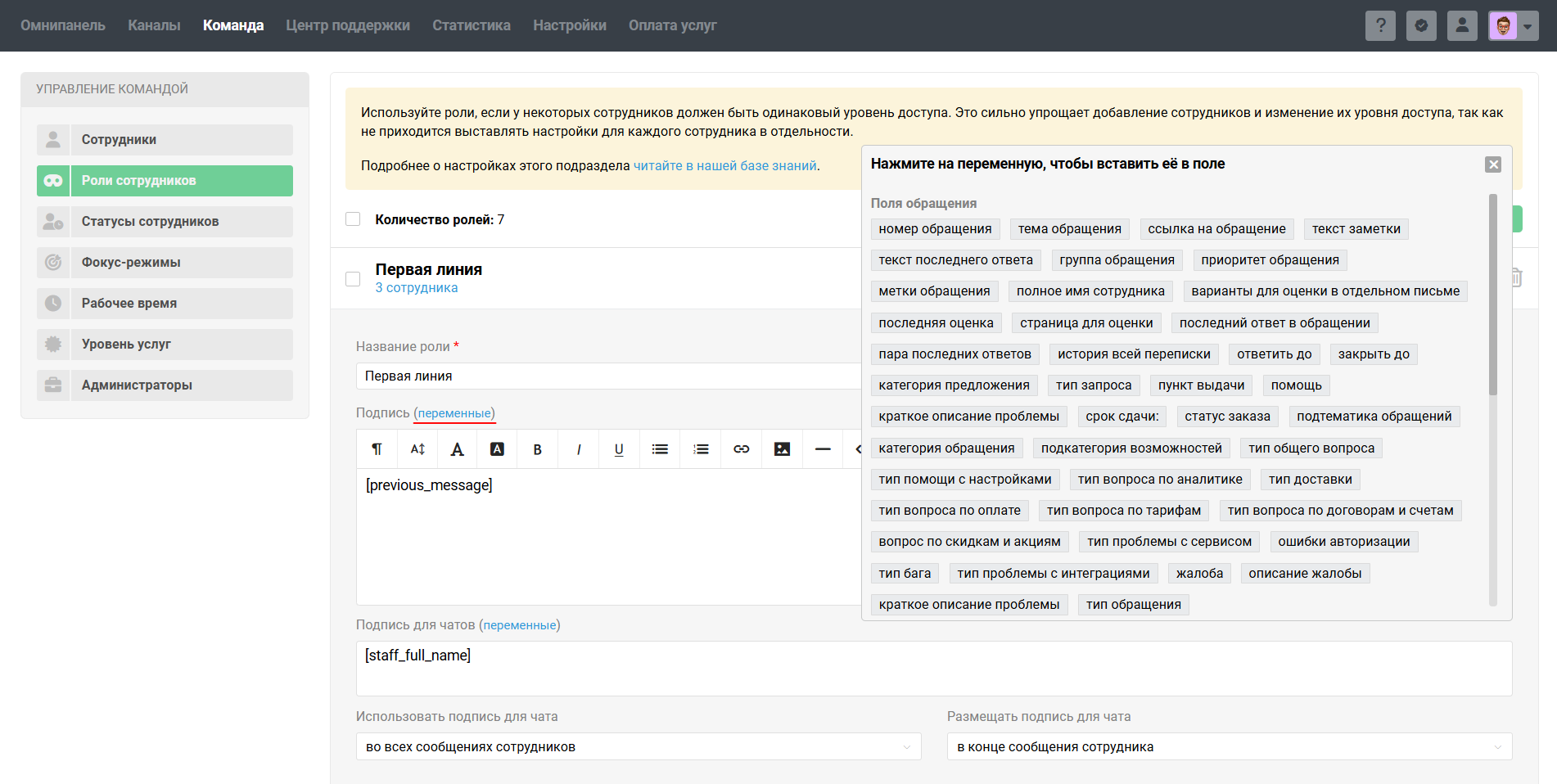Click the Bold formatting icon
This screenshot has width=1557, height=784.
537,449
